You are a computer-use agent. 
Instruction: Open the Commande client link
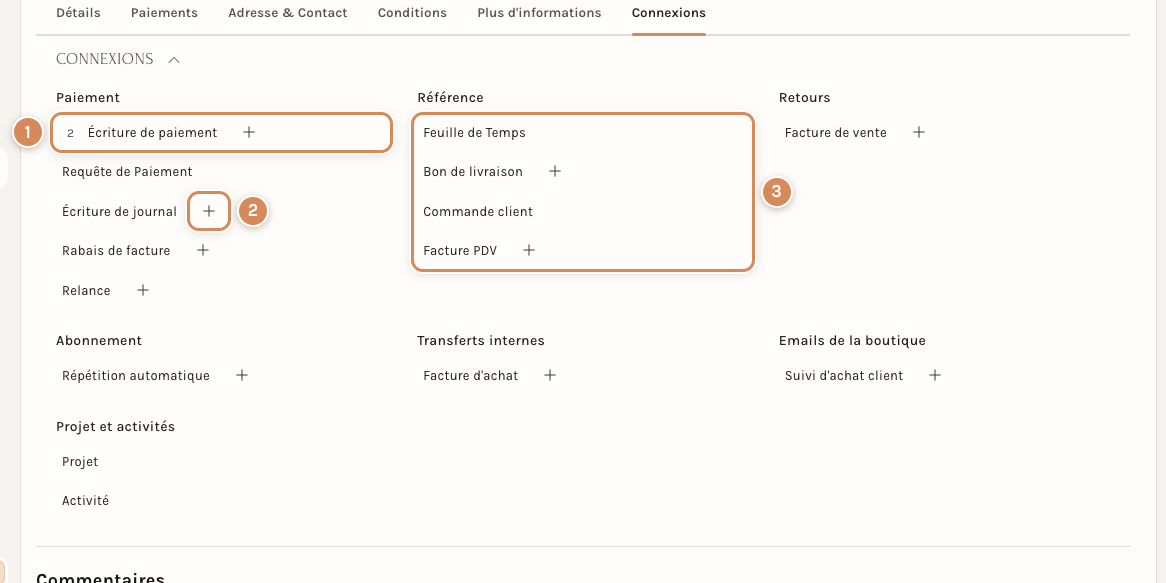(x=478, y=212)
